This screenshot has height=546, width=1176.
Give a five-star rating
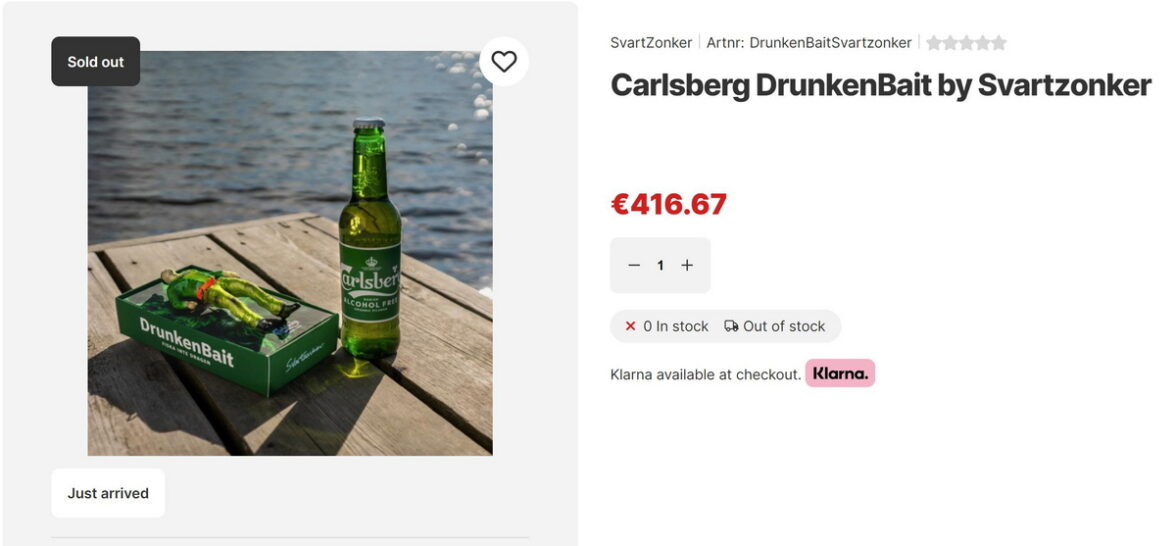click(x=998, y=43)
